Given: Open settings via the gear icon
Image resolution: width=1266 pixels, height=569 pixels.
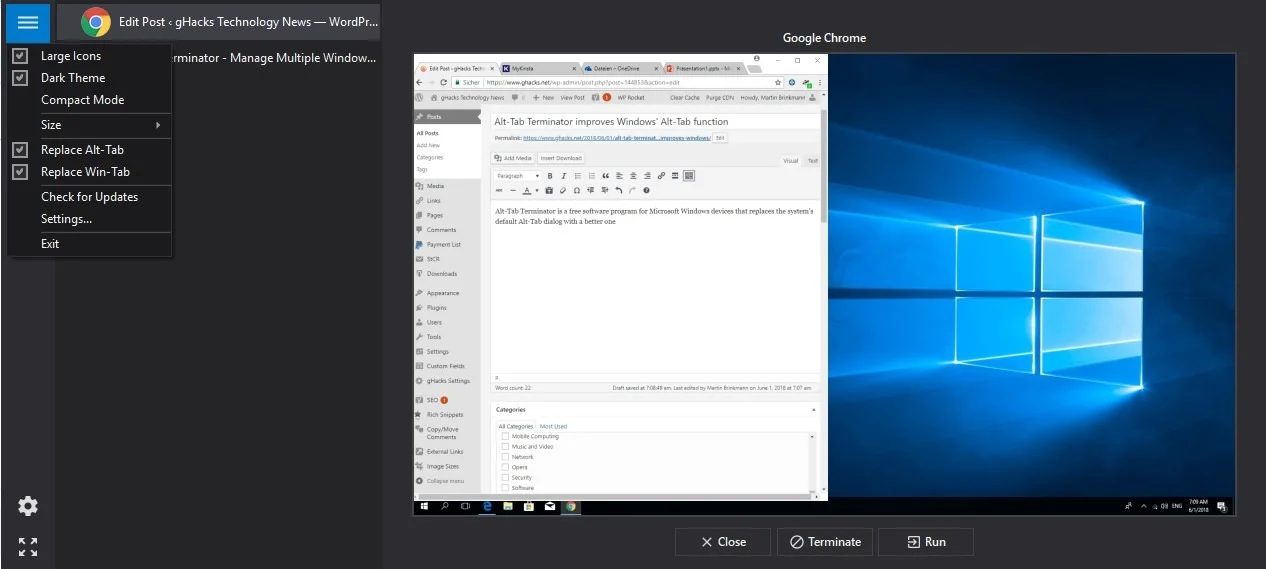Looking at the screenshot, I should click(28, 506).
